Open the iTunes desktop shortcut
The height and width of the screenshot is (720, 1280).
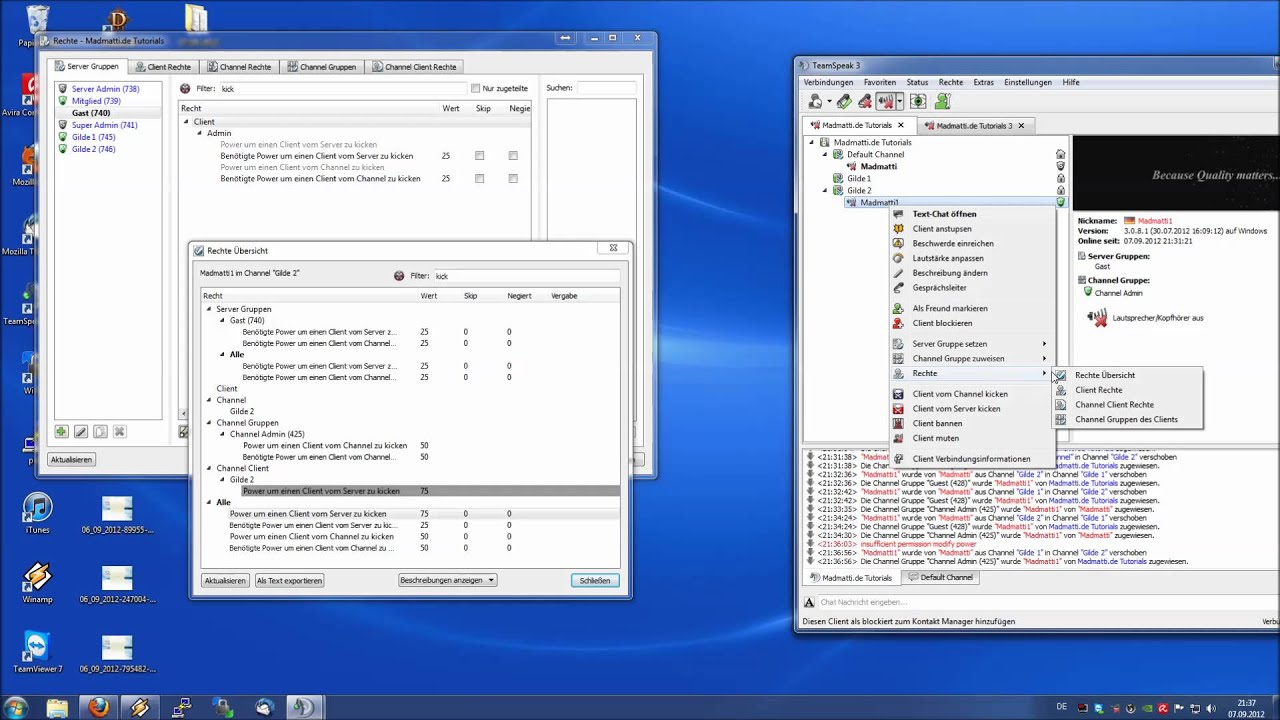37,513
